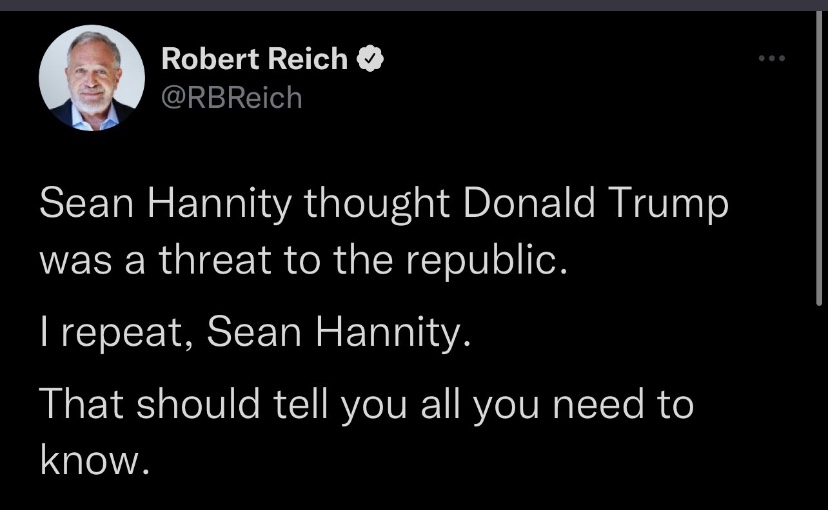Click the words "Donald Trump" in the tweet
The image size is (828, 510).
[x=597, y=205]
